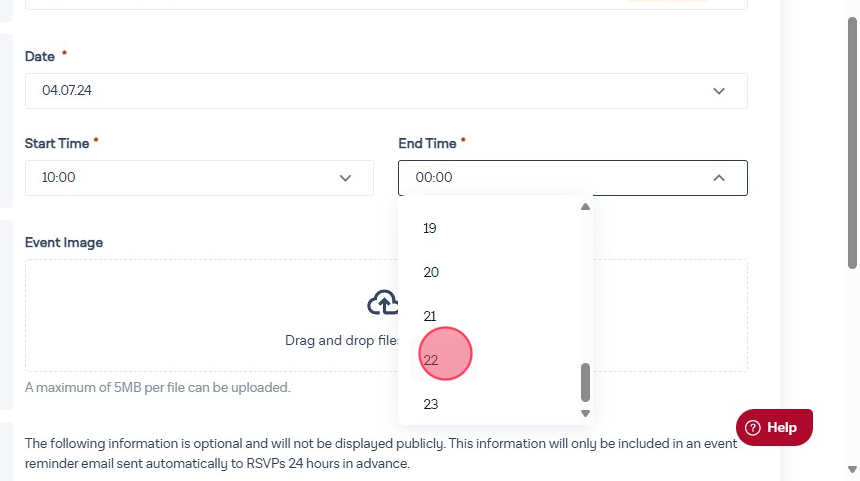Choose 23 as the end hour
The image size is (860, 481).
(x=431, y=404)
